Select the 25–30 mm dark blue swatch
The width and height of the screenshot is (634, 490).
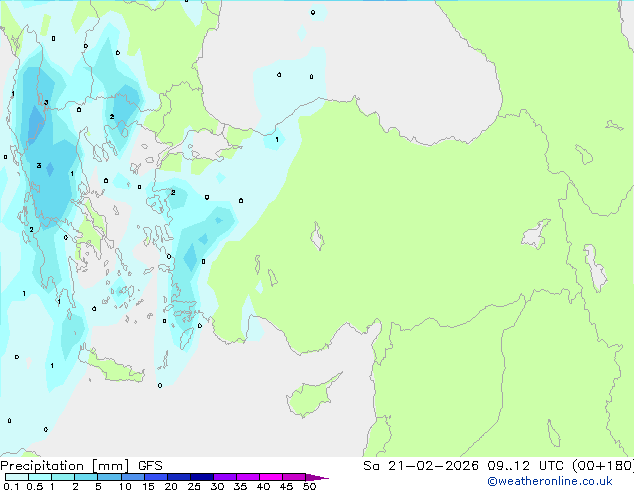pyautogui.click(x=202, y=477)
